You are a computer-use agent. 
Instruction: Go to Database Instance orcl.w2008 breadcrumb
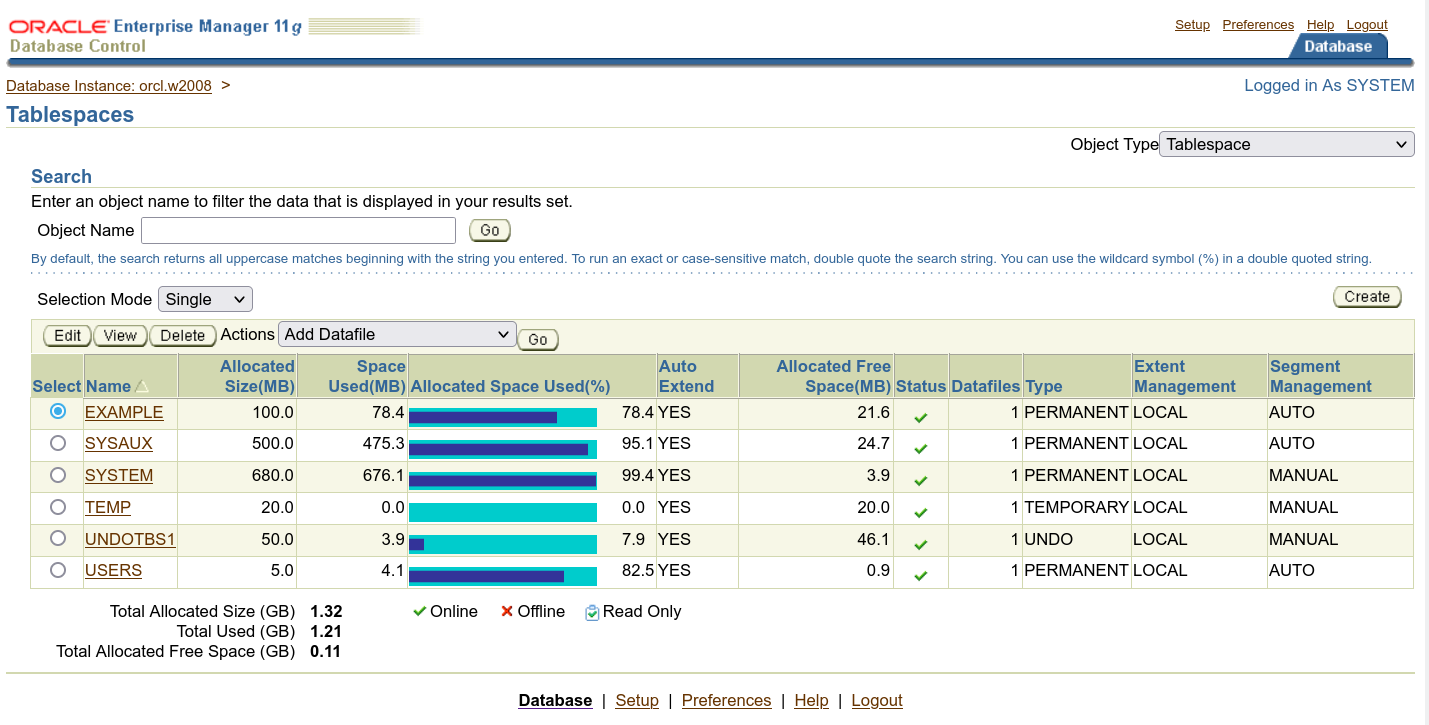tap(109, 86)
